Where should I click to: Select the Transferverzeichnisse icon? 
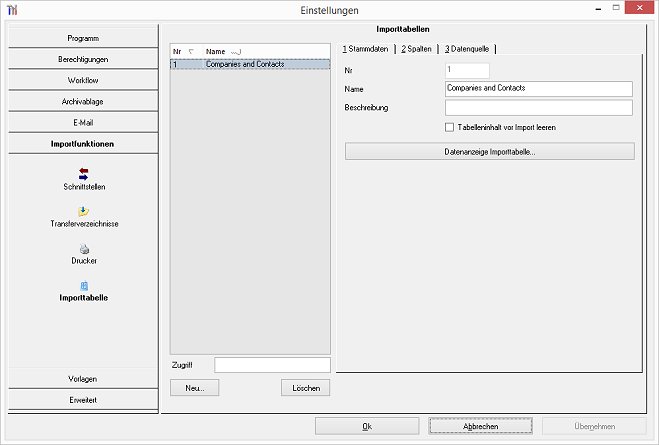click(84, 211)
